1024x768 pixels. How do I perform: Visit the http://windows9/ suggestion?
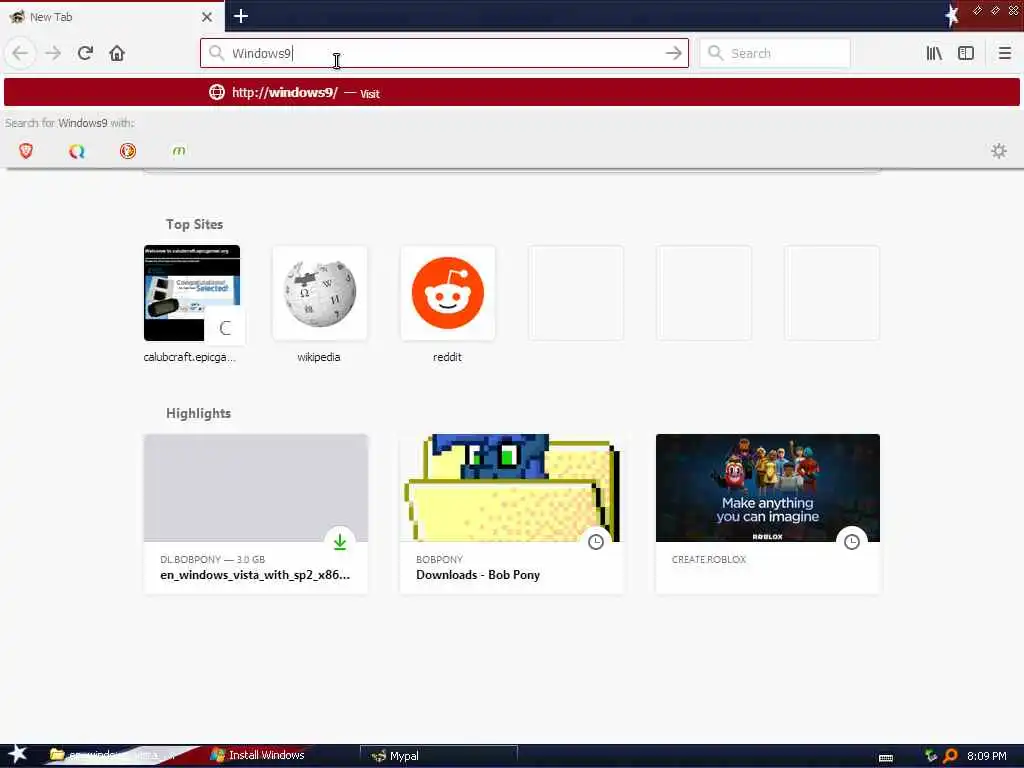click(x=511, y=92)
